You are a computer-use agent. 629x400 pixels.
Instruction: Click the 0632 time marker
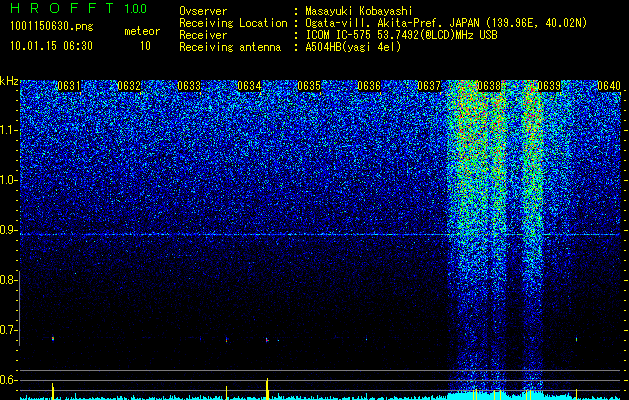coord(129,86)
